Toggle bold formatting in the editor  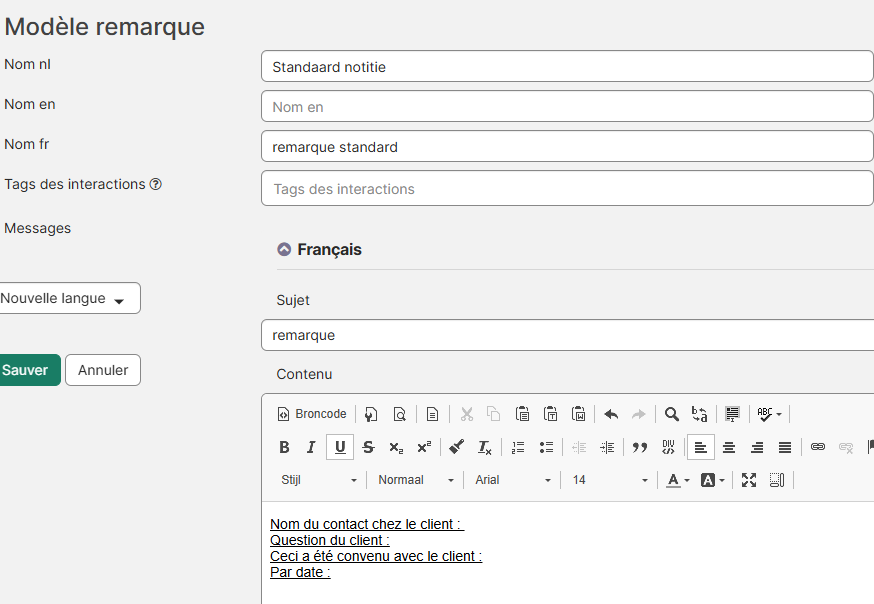point(284,447)
